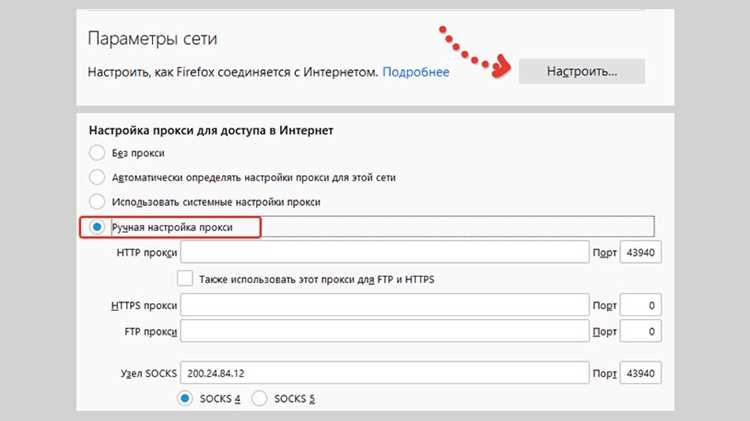Select Ручная настройка прокси radio button
This screenshot has width=750, height=421.
coord(97,227)
